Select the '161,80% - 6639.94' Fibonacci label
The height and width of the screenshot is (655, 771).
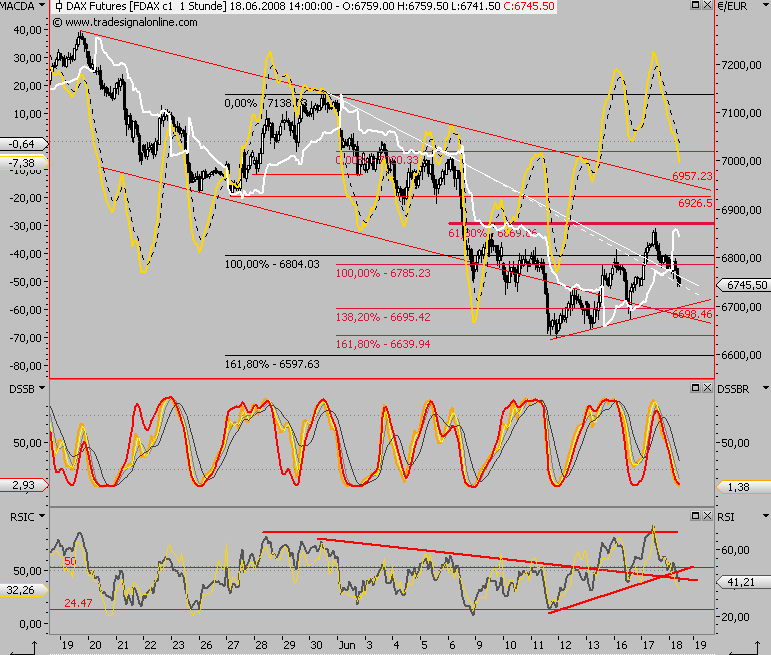pos(383,344)
